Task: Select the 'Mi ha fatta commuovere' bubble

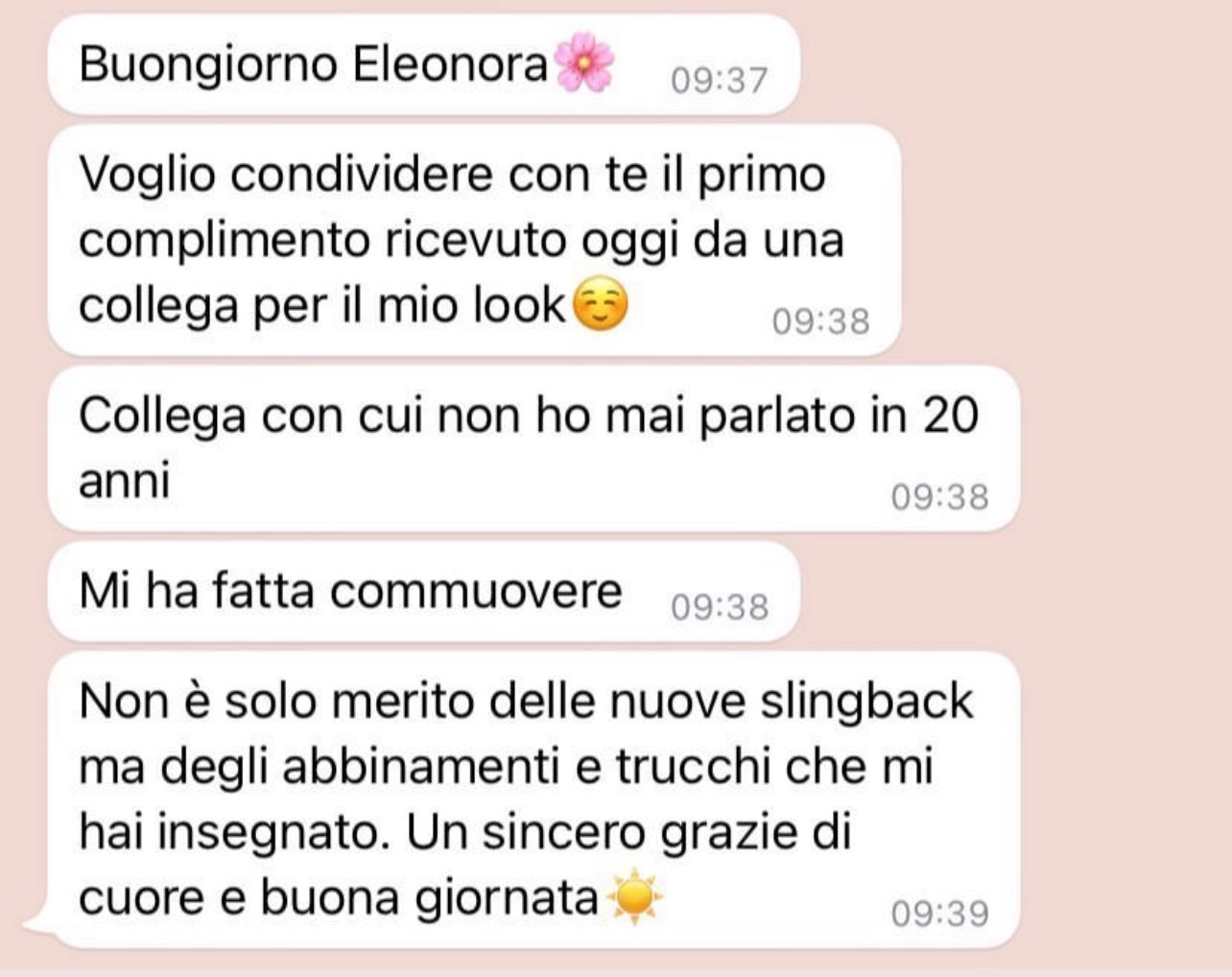Action: coord(424,591)
